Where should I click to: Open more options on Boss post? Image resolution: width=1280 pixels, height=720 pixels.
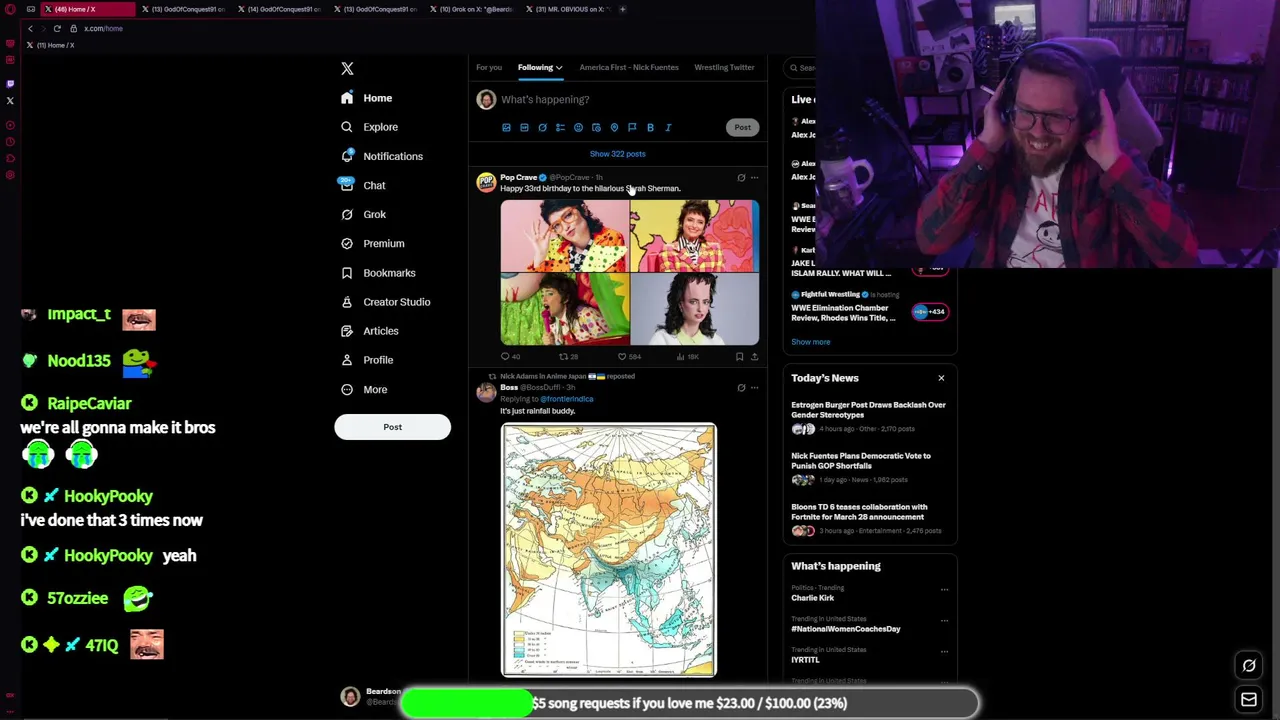point(754,388)
